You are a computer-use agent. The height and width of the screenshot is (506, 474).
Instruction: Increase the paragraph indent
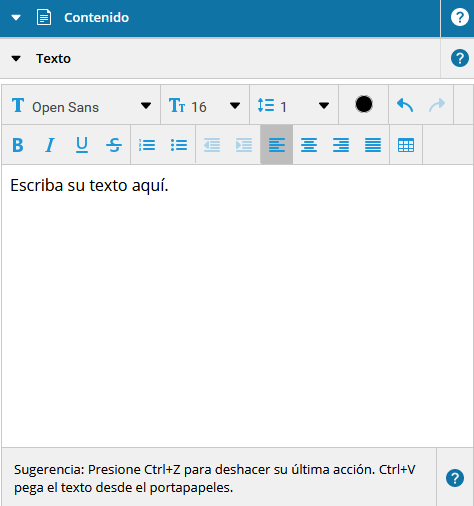tap(244, 145)
